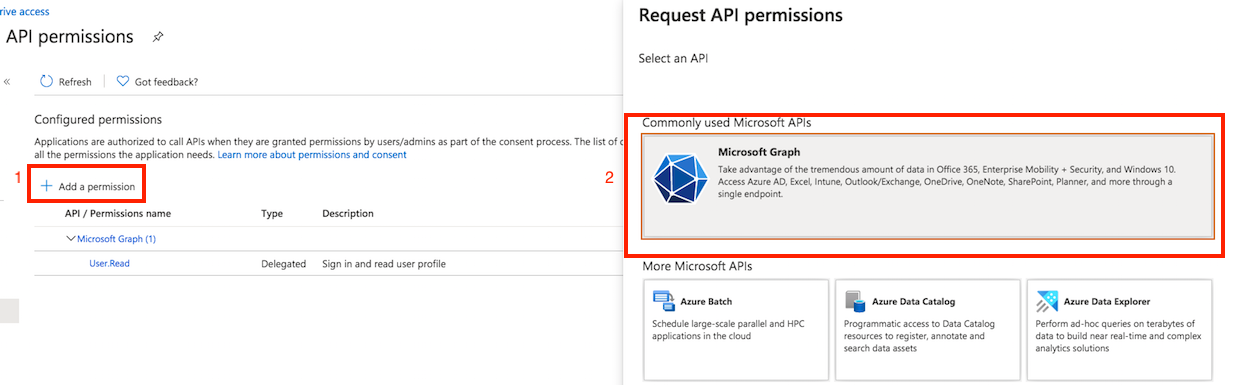This screenshot has height=385, width=1238.
Task: Select the Azure Data Catalog tile
Action: tap(928, 330)
